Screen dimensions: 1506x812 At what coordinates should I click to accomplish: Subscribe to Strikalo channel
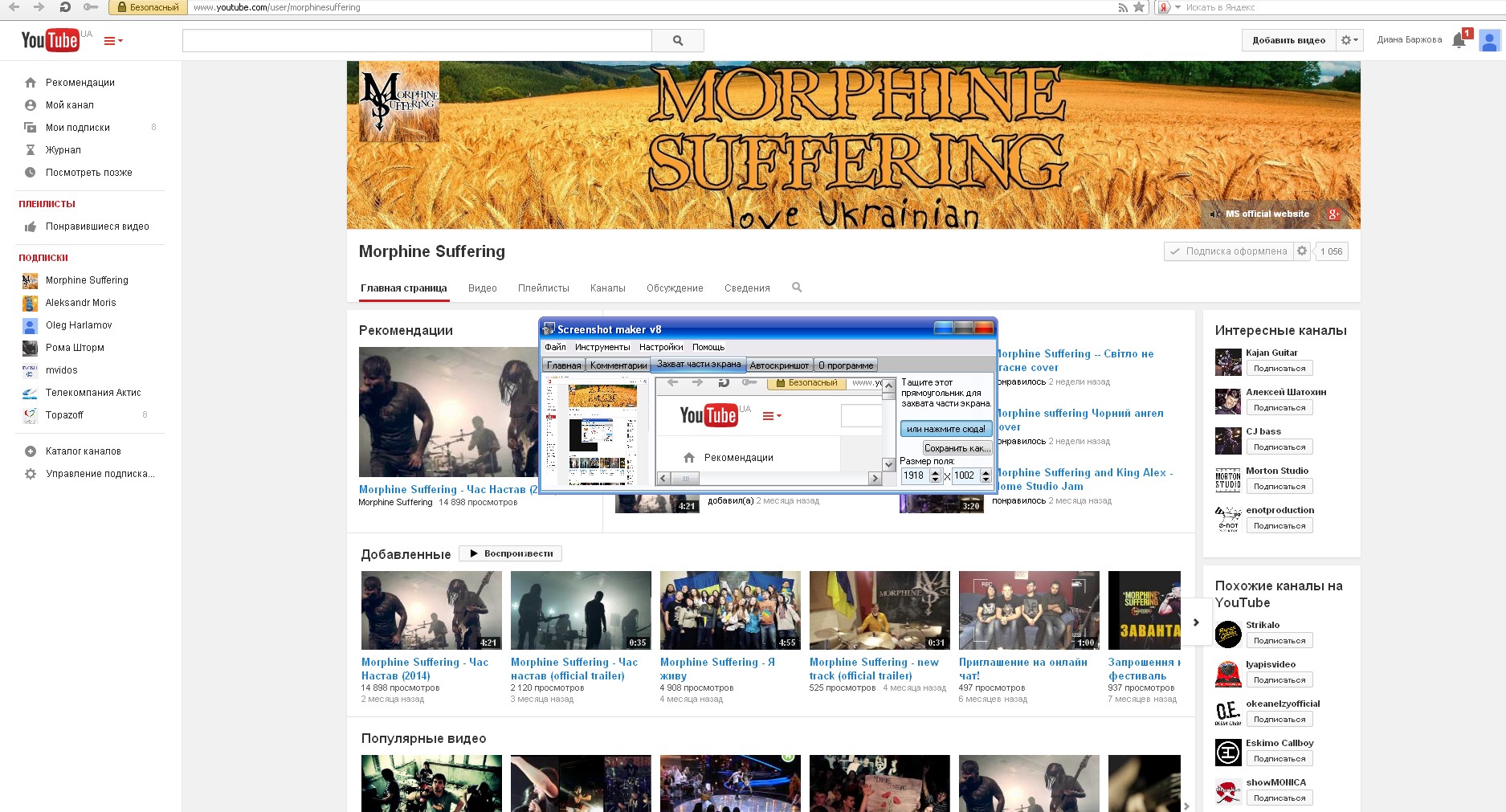pos(1279,641)
